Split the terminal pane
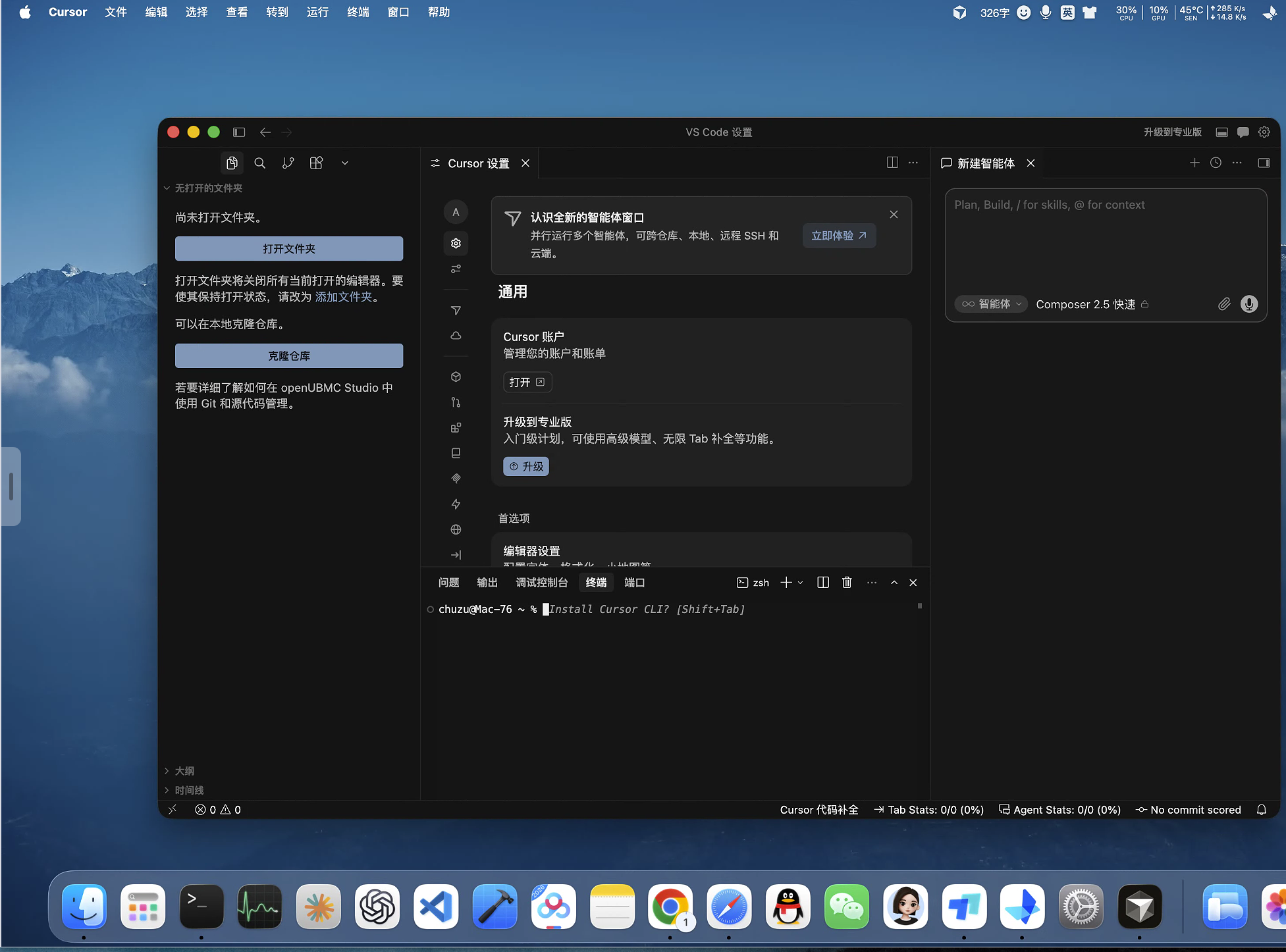Screen dimensions: 1286x952 pos(823,583)
